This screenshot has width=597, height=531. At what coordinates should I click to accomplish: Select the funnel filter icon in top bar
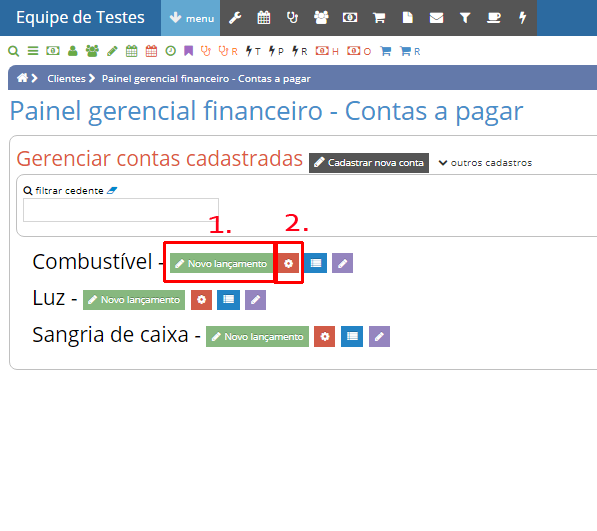(465, 18)
